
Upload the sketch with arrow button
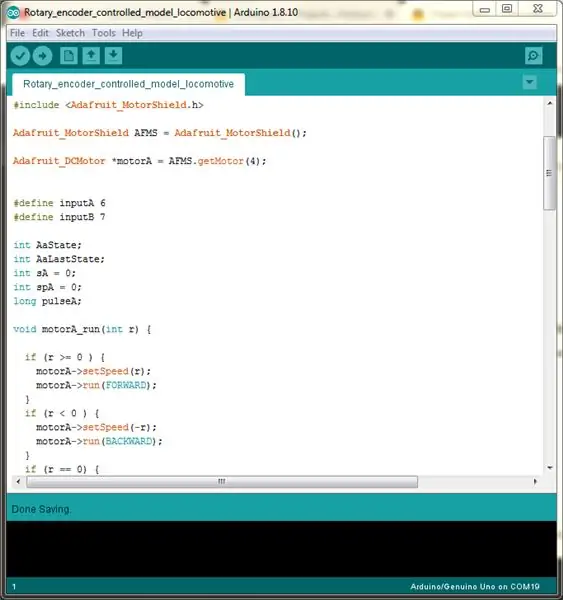coord(42,56)
